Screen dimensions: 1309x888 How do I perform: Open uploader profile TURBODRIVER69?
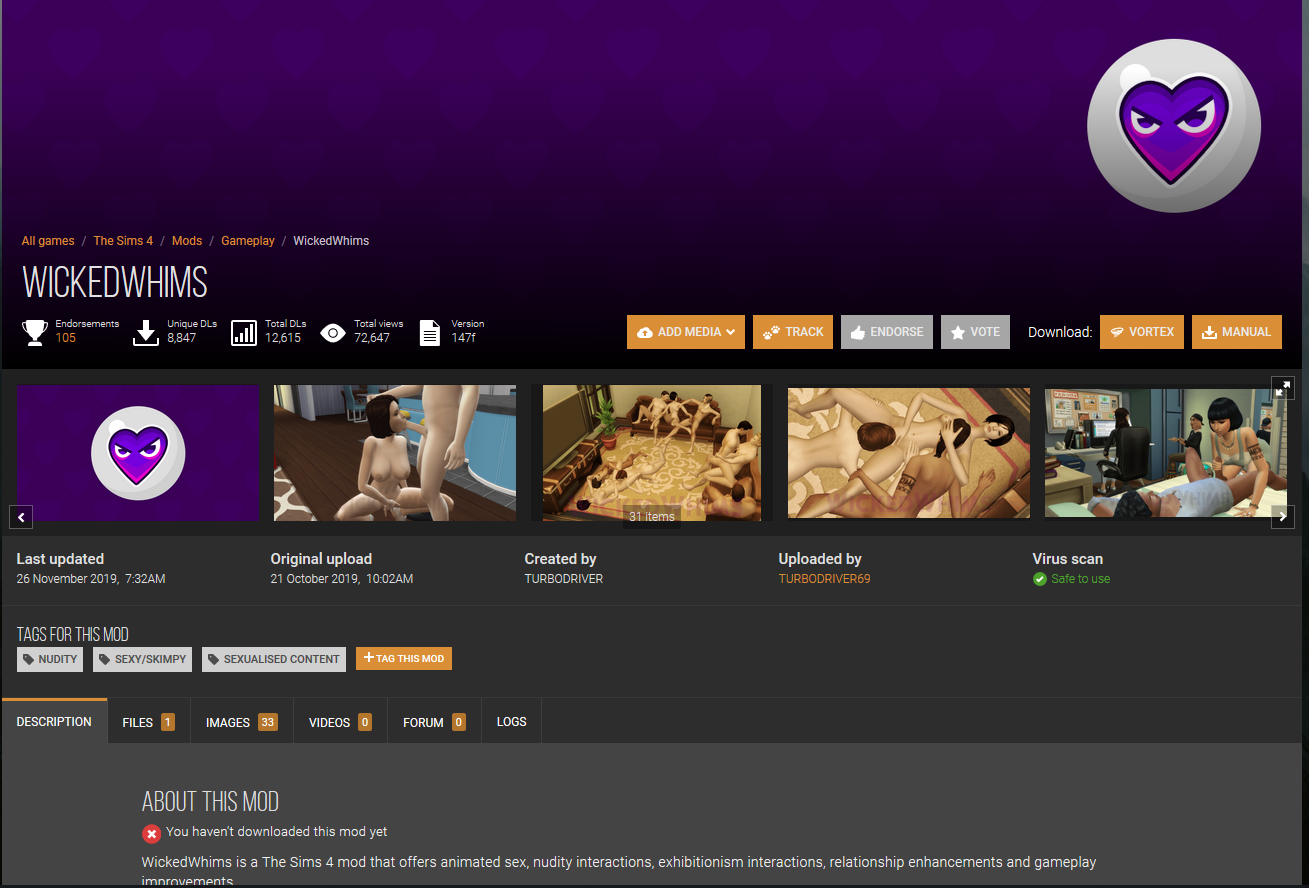(x=825, y=579)
